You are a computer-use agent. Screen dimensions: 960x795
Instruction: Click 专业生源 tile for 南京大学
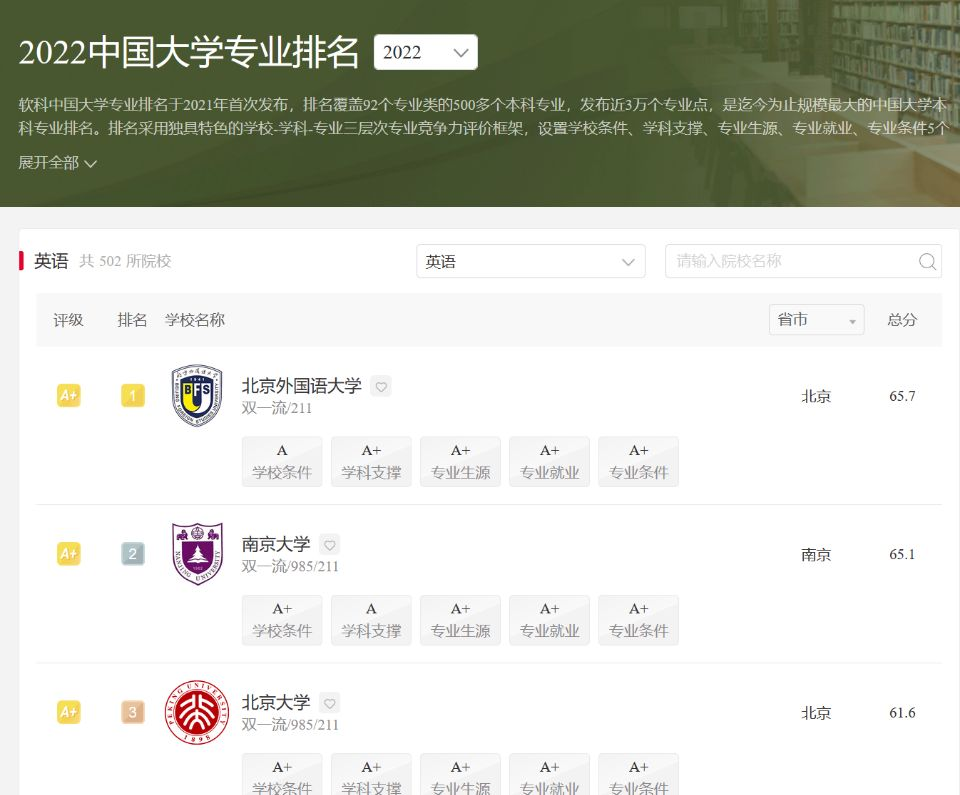pyautogui.click(x=460, y=620)
